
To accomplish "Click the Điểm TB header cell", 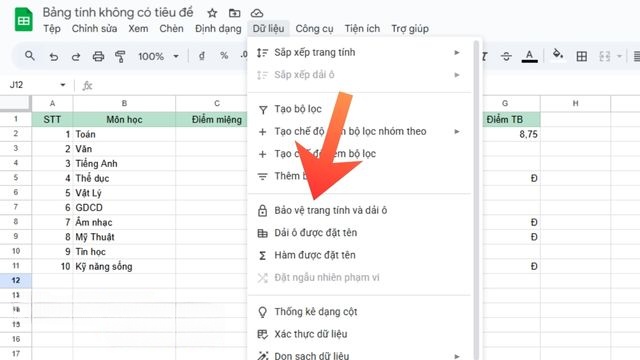I will [511, 119].
